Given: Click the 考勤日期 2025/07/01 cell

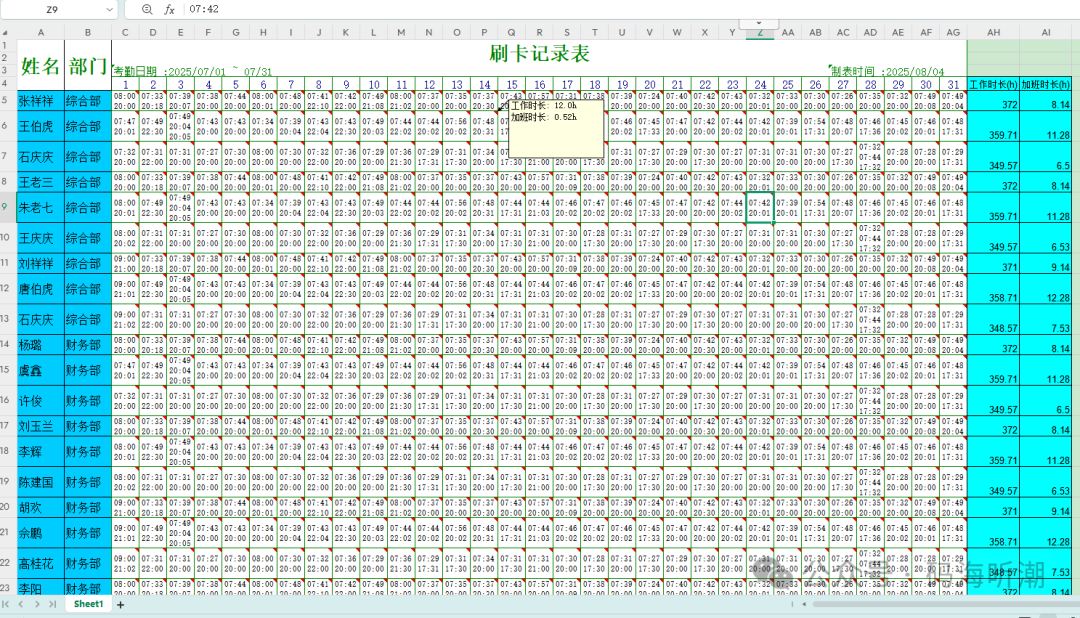Looking at the screenshot, I should [x=193, y=72].
